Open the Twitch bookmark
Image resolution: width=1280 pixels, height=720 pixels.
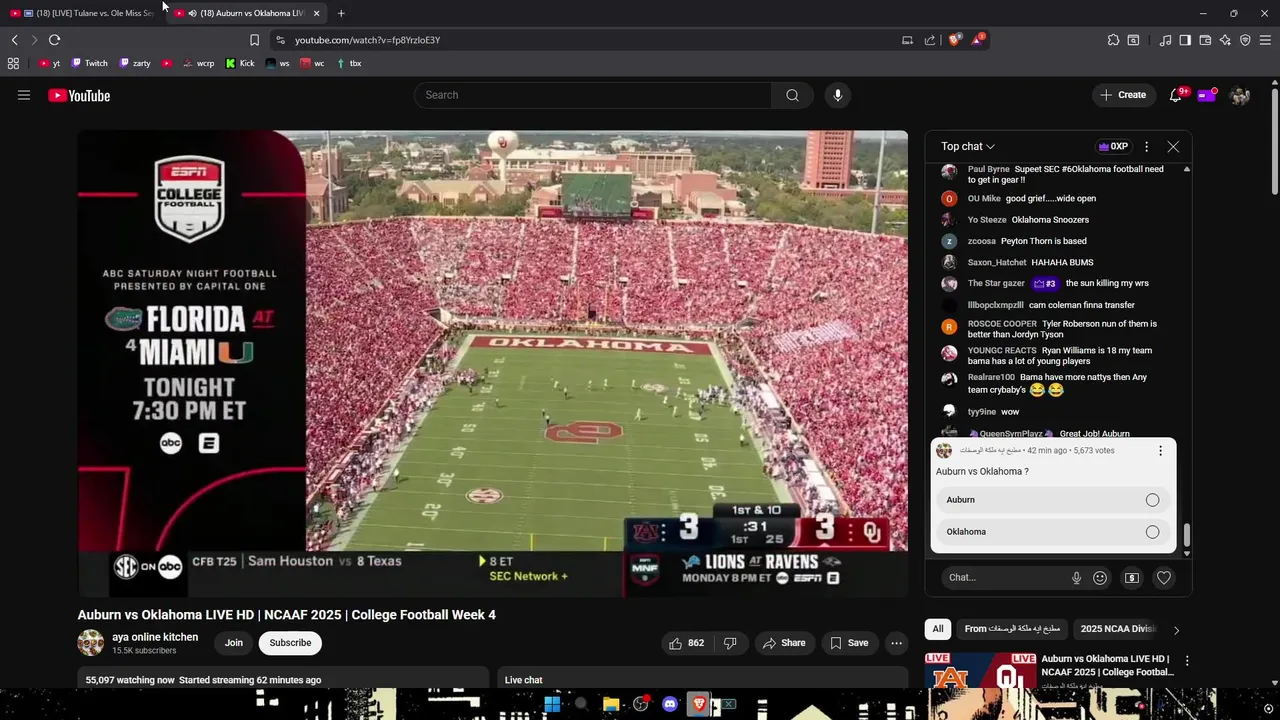click(89, 63)
